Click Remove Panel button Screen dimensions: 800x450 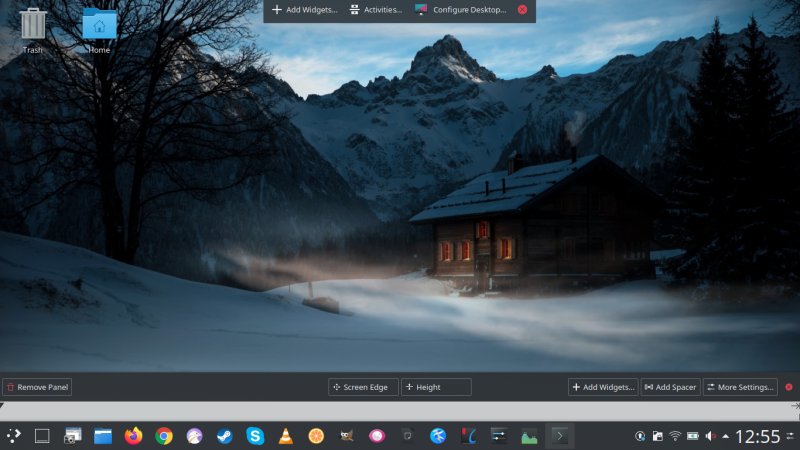coord(37,387)
